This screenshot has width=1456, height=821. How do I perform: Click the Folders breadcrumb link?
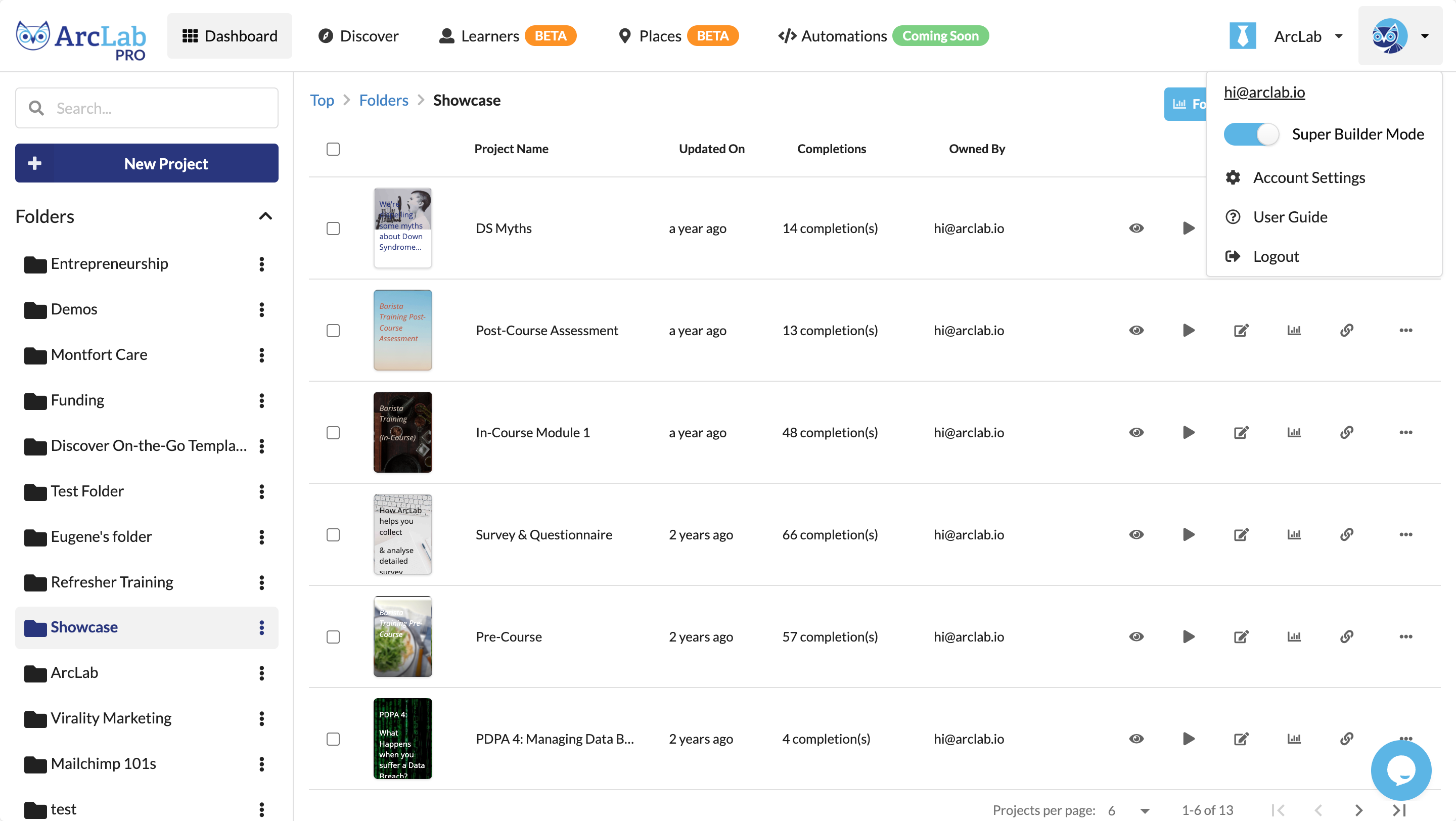[383, 100]
